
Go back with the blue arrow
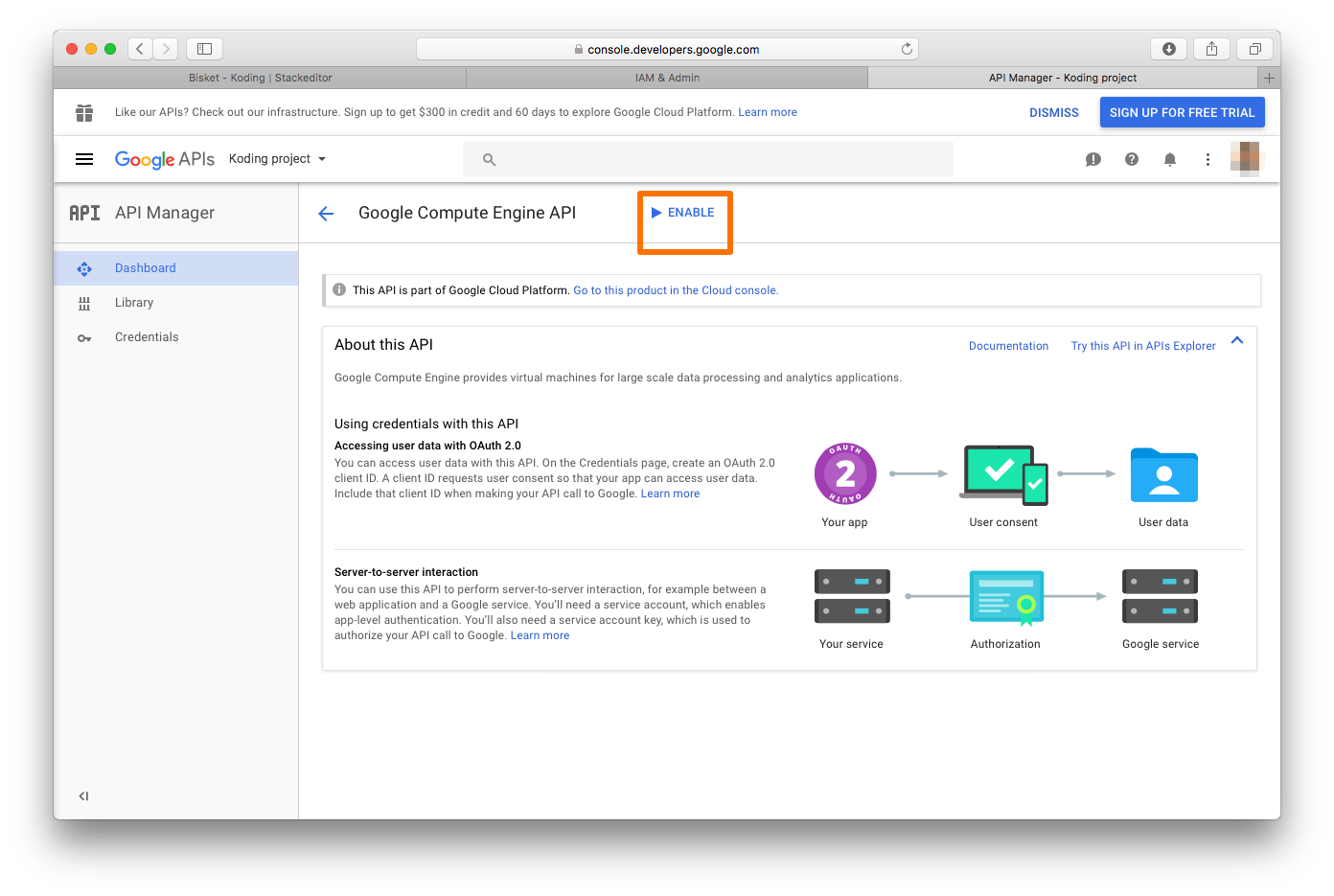[x=326, y=214]
